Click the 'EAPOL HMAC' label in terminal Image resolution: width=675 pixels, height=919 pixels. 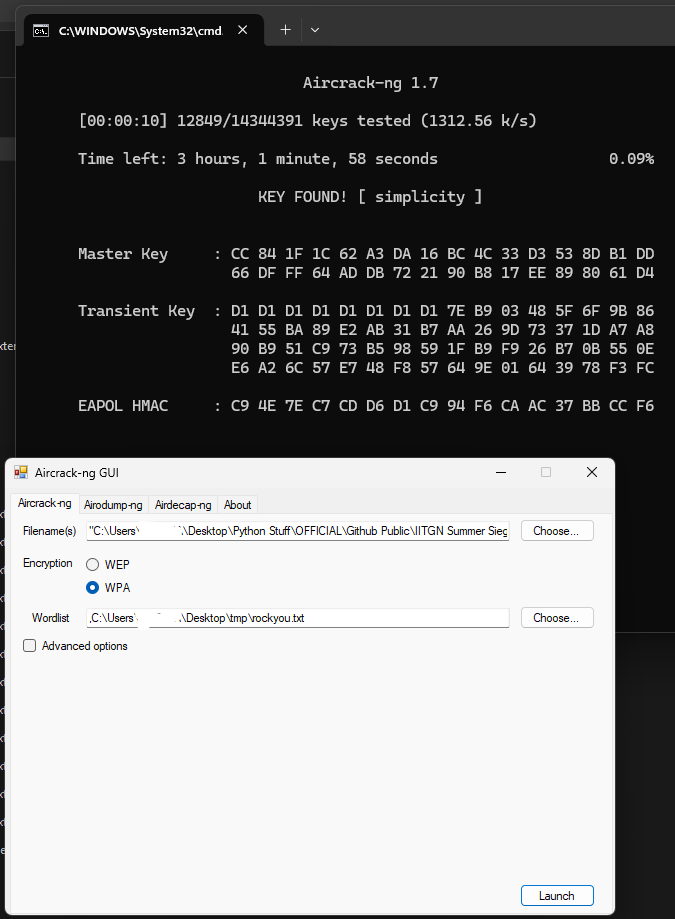pyautogui.click(x=123, y=406)
